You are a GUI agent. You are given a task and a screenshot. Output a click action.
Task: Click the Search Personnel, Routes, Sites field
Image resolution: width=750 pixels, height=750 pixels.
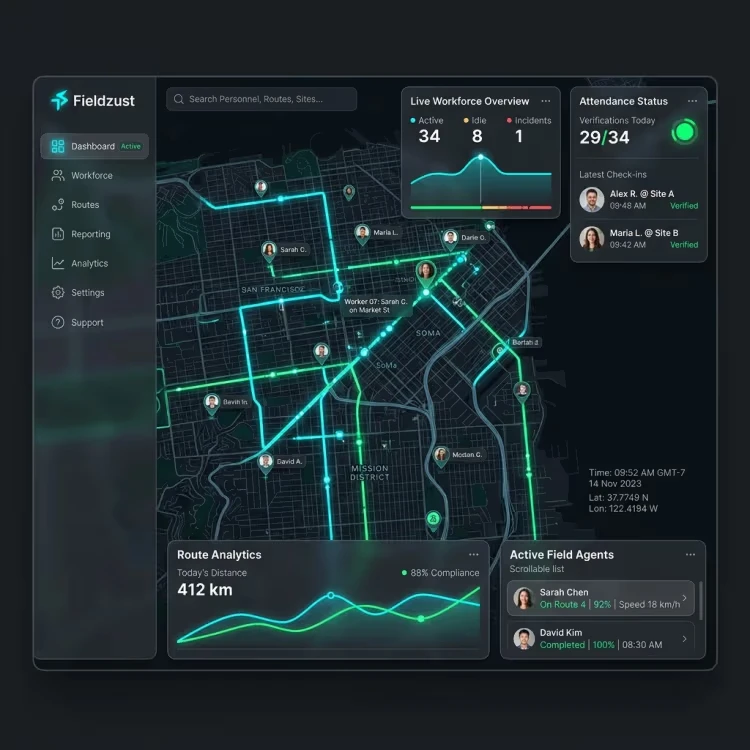click(x=262, y=99)
